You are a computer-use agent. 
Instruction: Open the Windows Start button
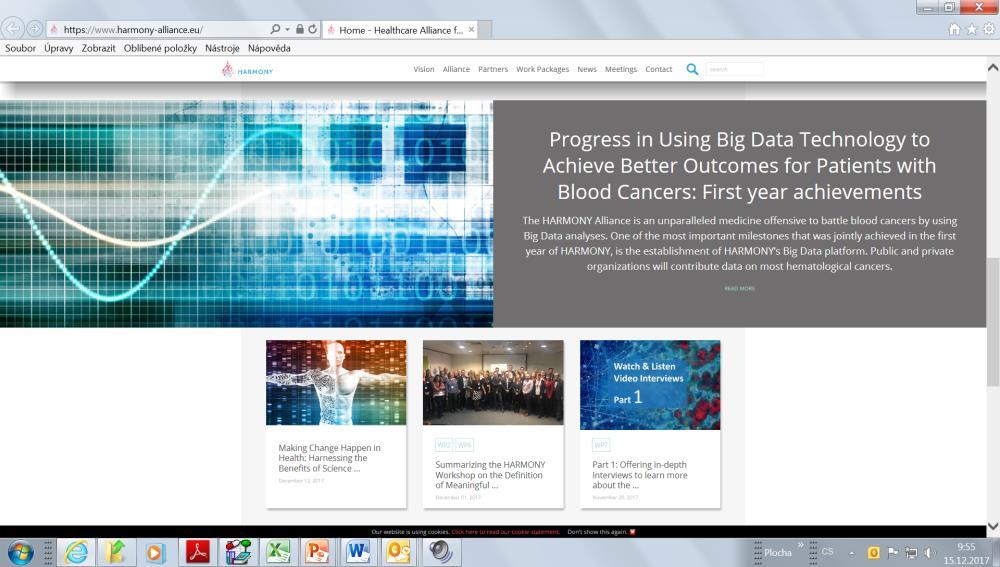tap(20, 552)
